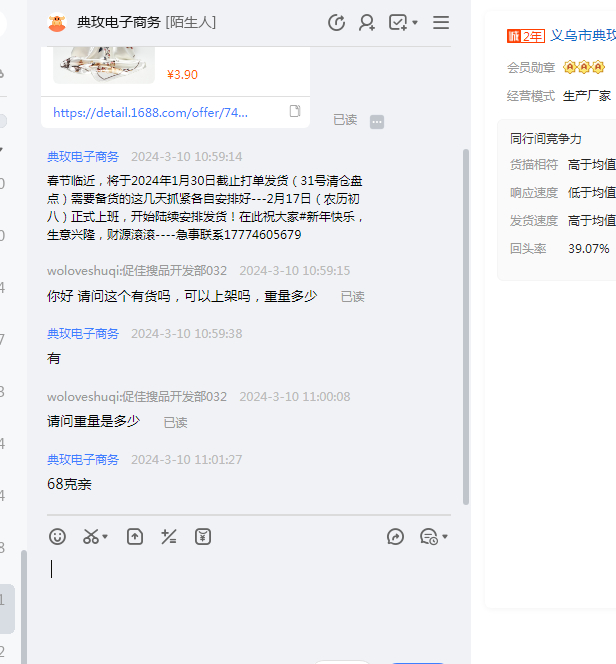Click the sender name 典玫电子商务 at 10:59:38

(x=83, y=334)
